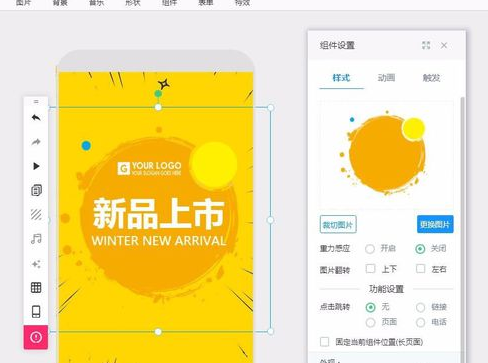Select the WINTER NEW ARRIVAL text
This screenshot has width=488, height=363.
[159, 241]
